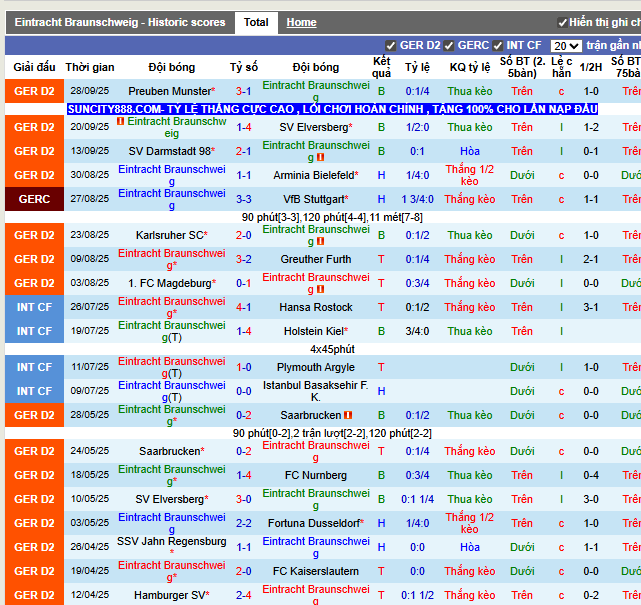Click the INT CF label on 26/07/25
This screenshot has width=641, height=605.
pos(34,307)
